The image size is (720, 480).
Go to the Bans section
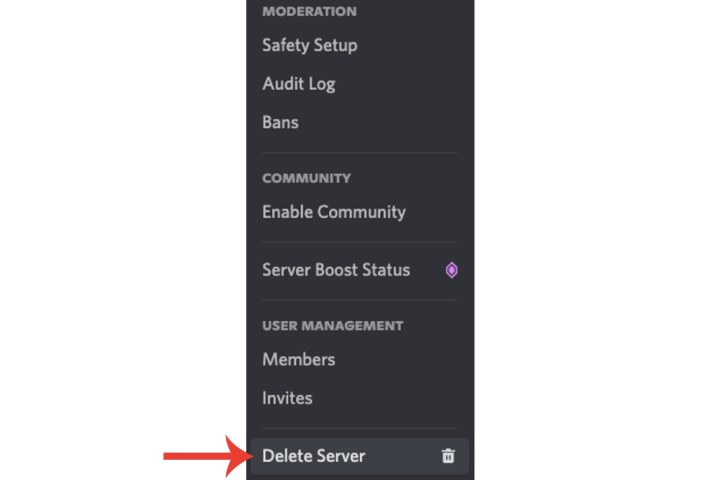tap(280, 122)
